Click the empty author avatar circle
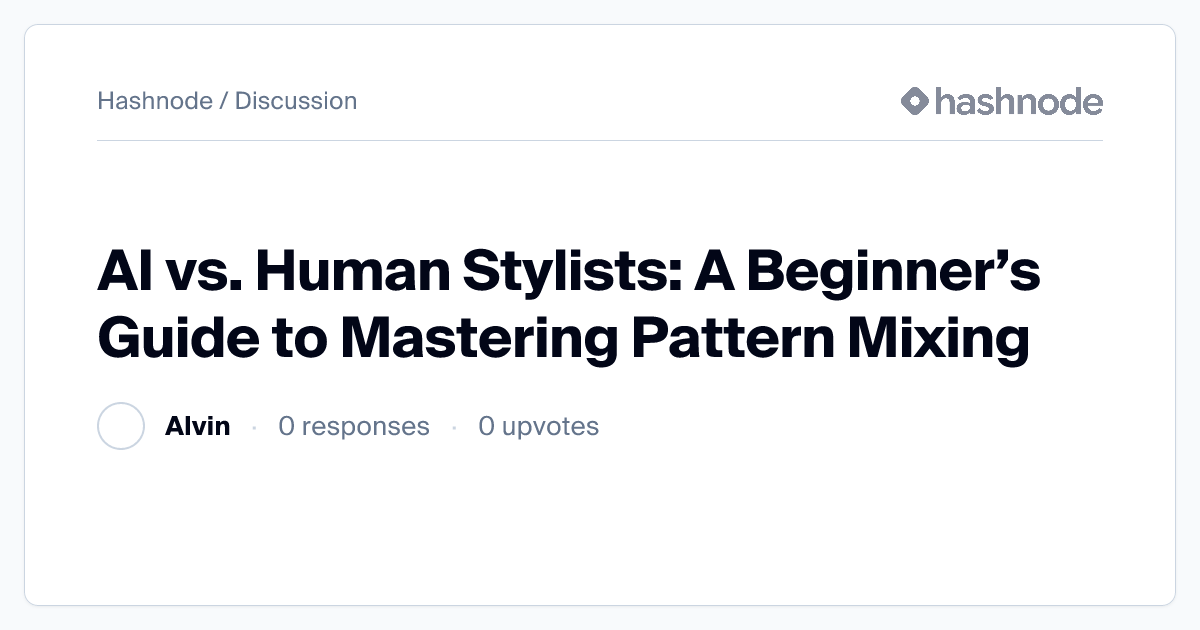The height and width of the screenshot is (630, 1200). 121,426
